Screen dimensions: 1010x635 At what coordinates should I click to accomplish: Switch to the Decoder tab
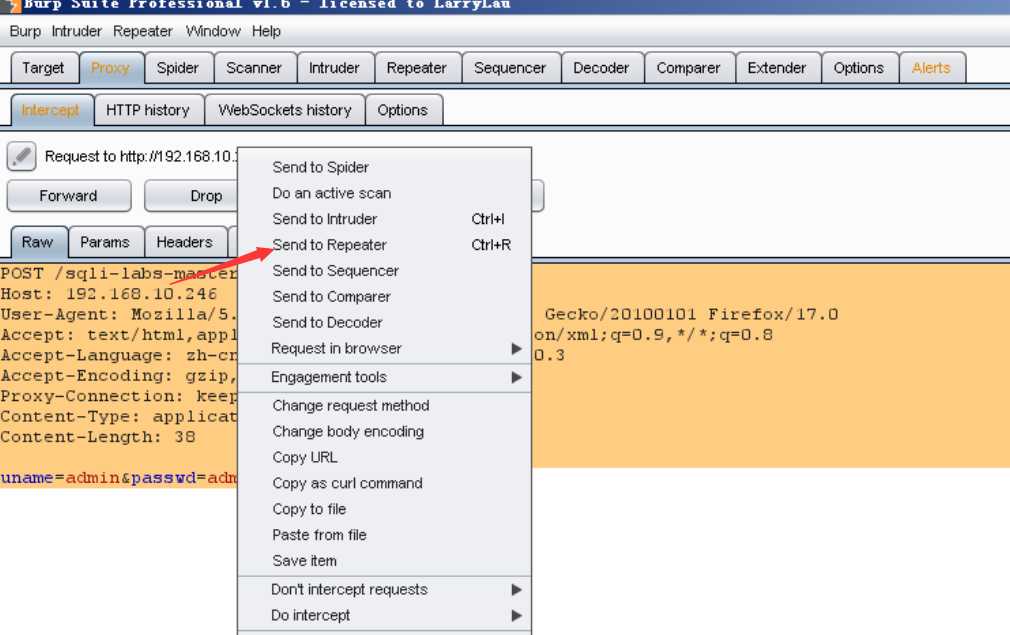[601, 68]
